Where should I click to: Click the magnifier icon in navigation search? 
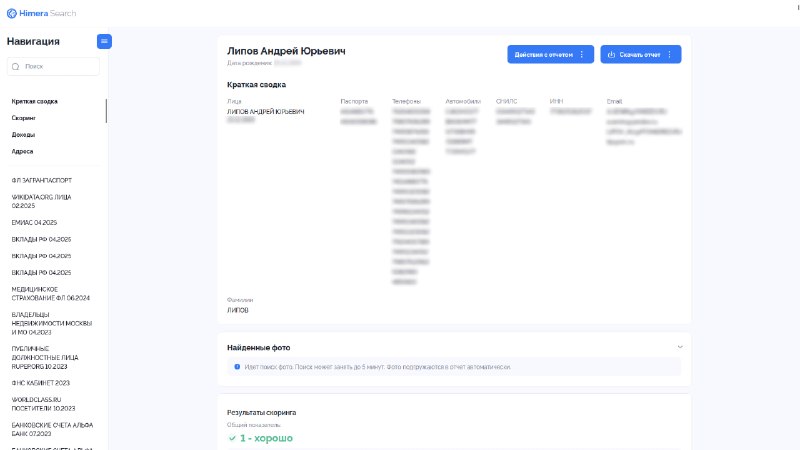pyautogui.click(x=16, y=66)
